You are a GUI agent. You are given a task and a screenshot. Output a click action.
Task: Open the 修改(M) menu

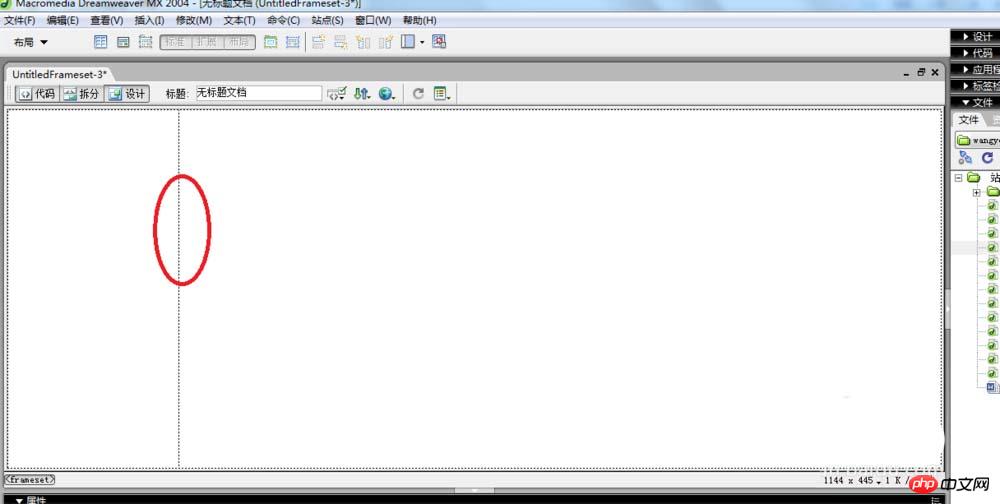coord(194,20)
